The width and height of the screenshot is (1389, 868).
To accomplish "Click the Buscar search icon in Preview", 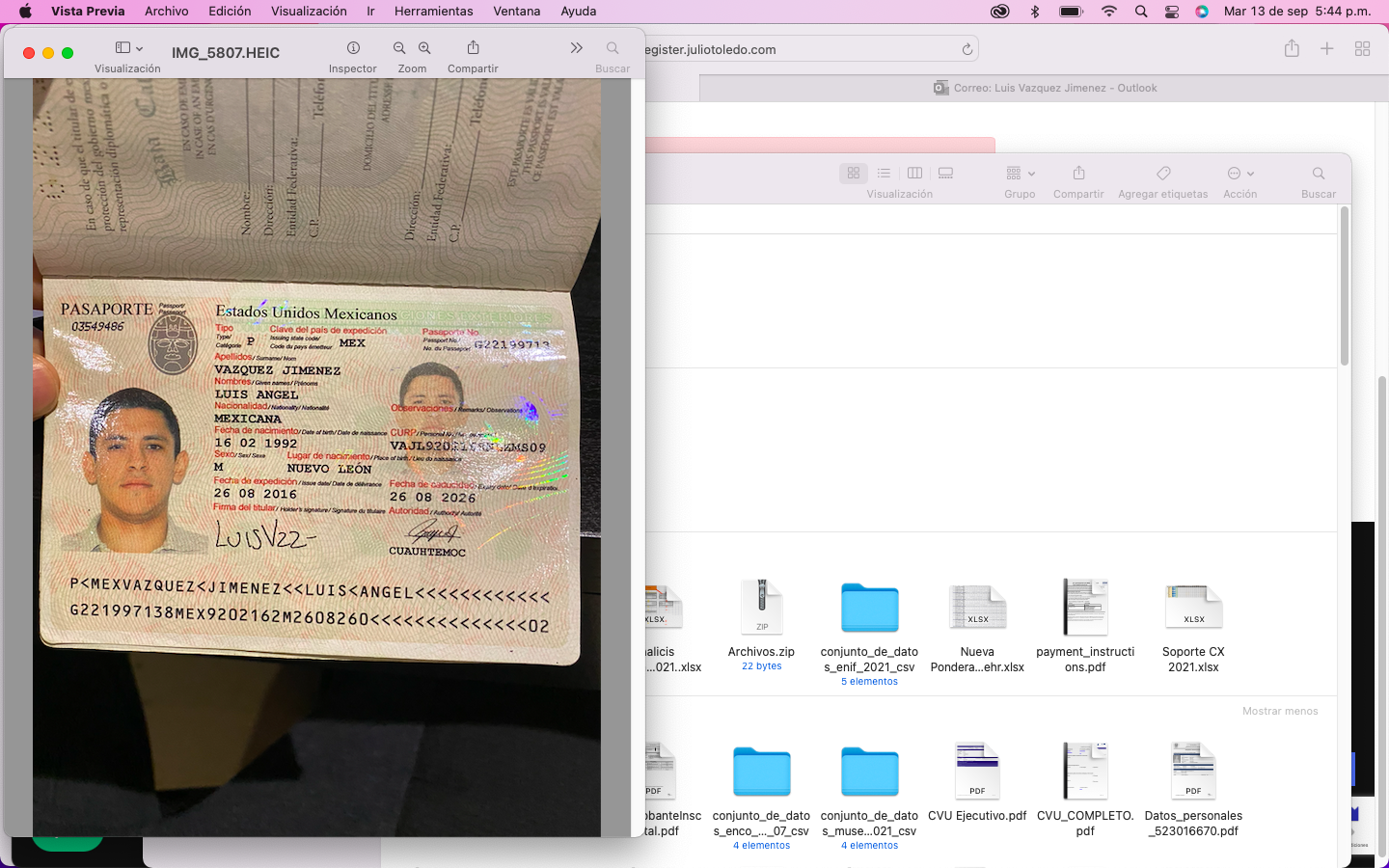I will click(613, 48).
